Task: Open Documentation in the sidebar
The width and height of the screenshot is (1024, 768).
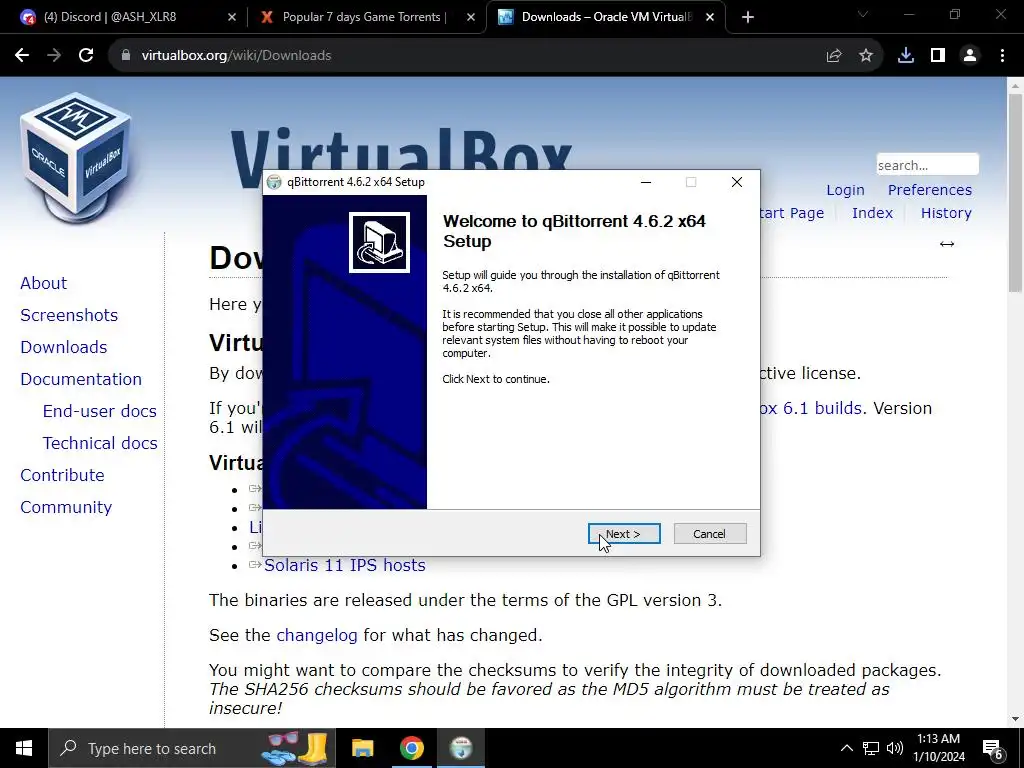Action: (81, 379)
